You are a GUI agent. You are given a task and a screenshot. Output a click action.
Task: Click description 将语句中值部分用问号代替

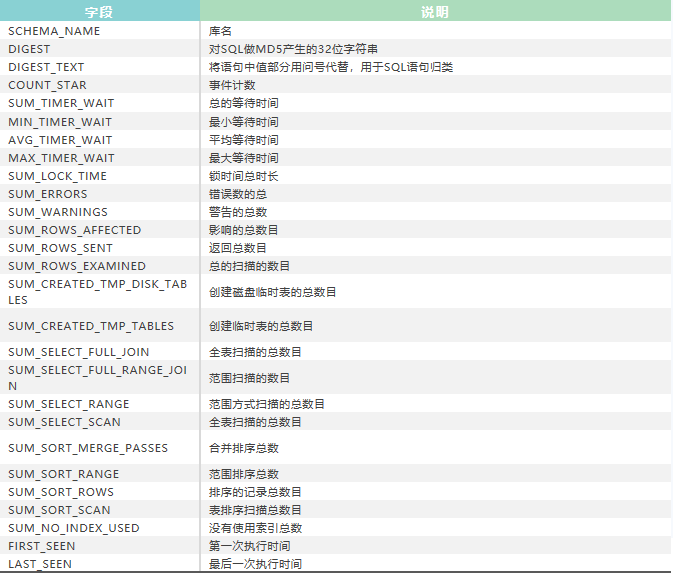click(278, 67)
